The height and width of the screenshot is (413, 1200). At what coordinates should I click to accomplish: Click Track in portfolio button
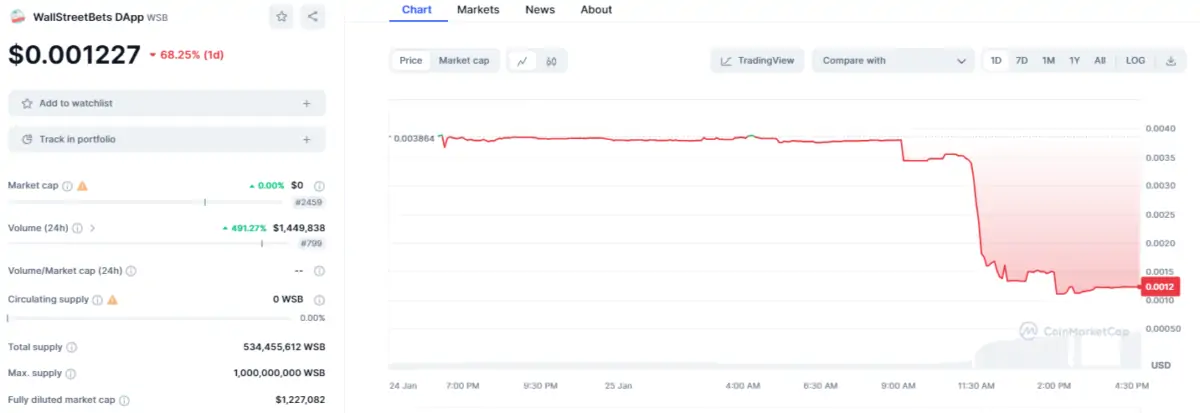(x=167, y=139)
